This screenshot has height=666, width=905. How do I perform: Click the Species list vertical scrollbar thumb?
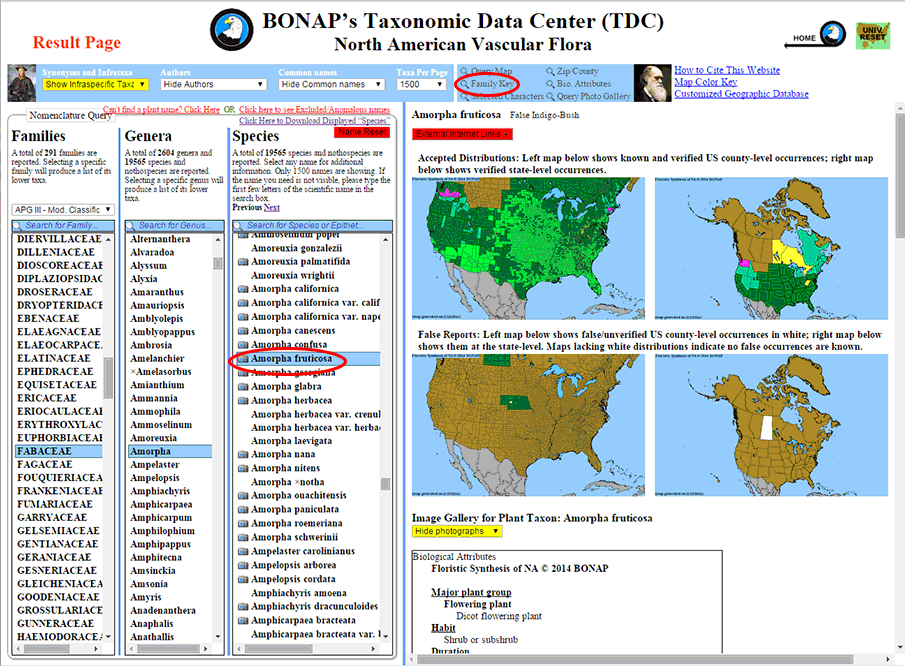(386, 484)
